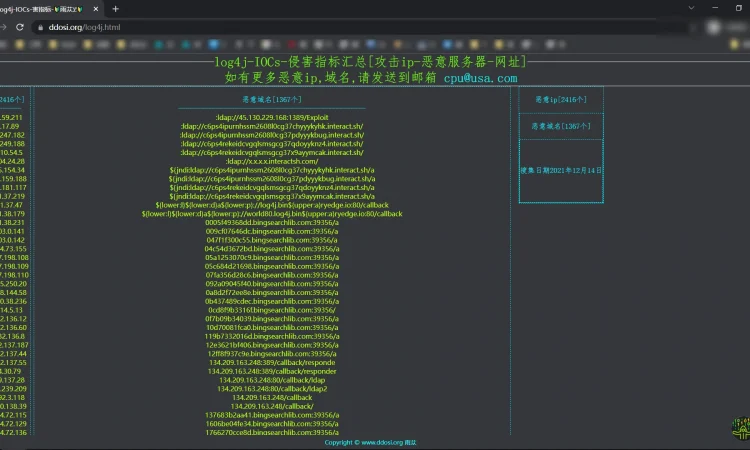Select the 10d70081fca0.bingsearchlib.com entry

(272, 328)
